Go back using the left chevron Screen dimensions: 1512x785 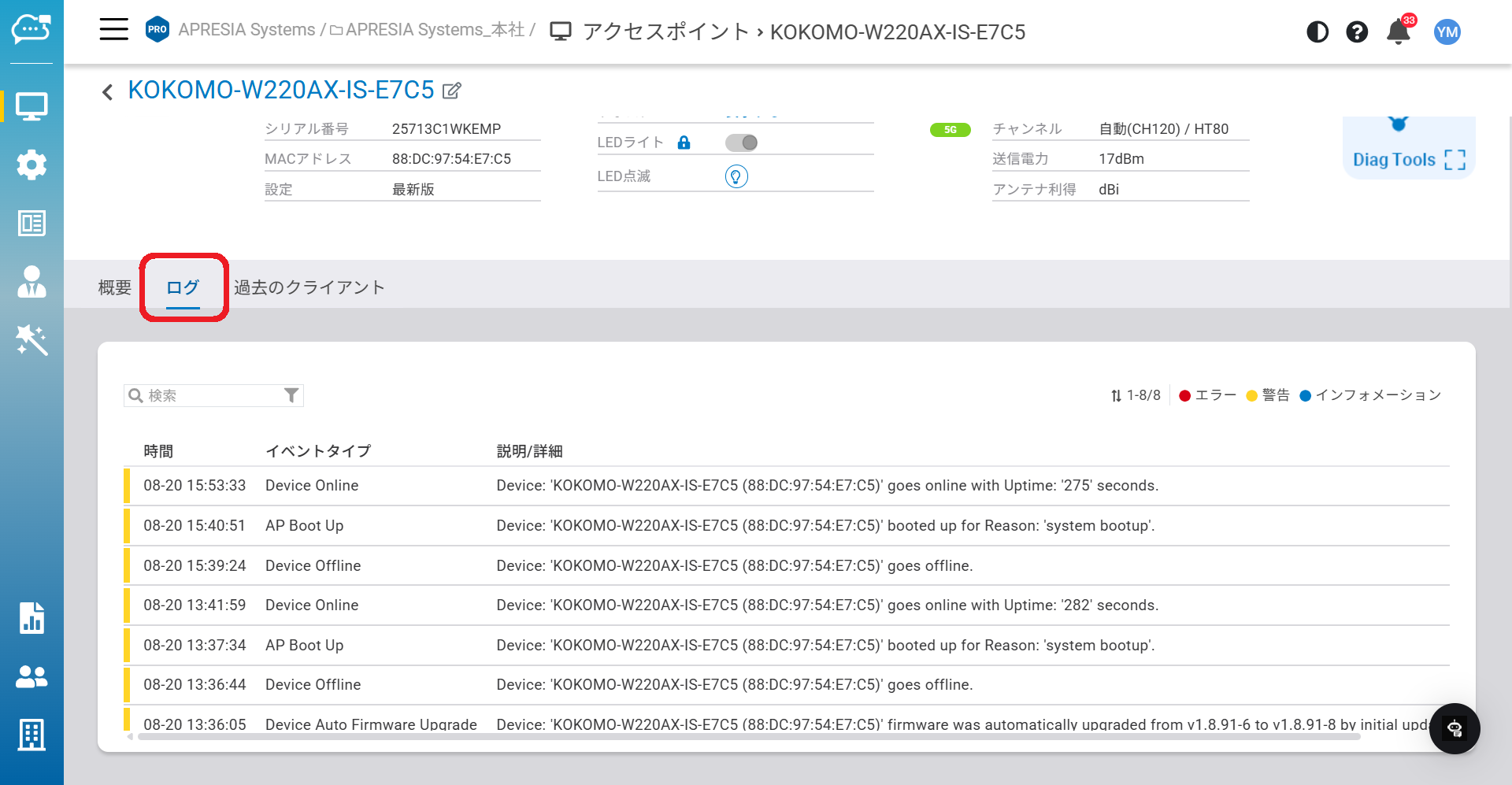click(108, 92)
